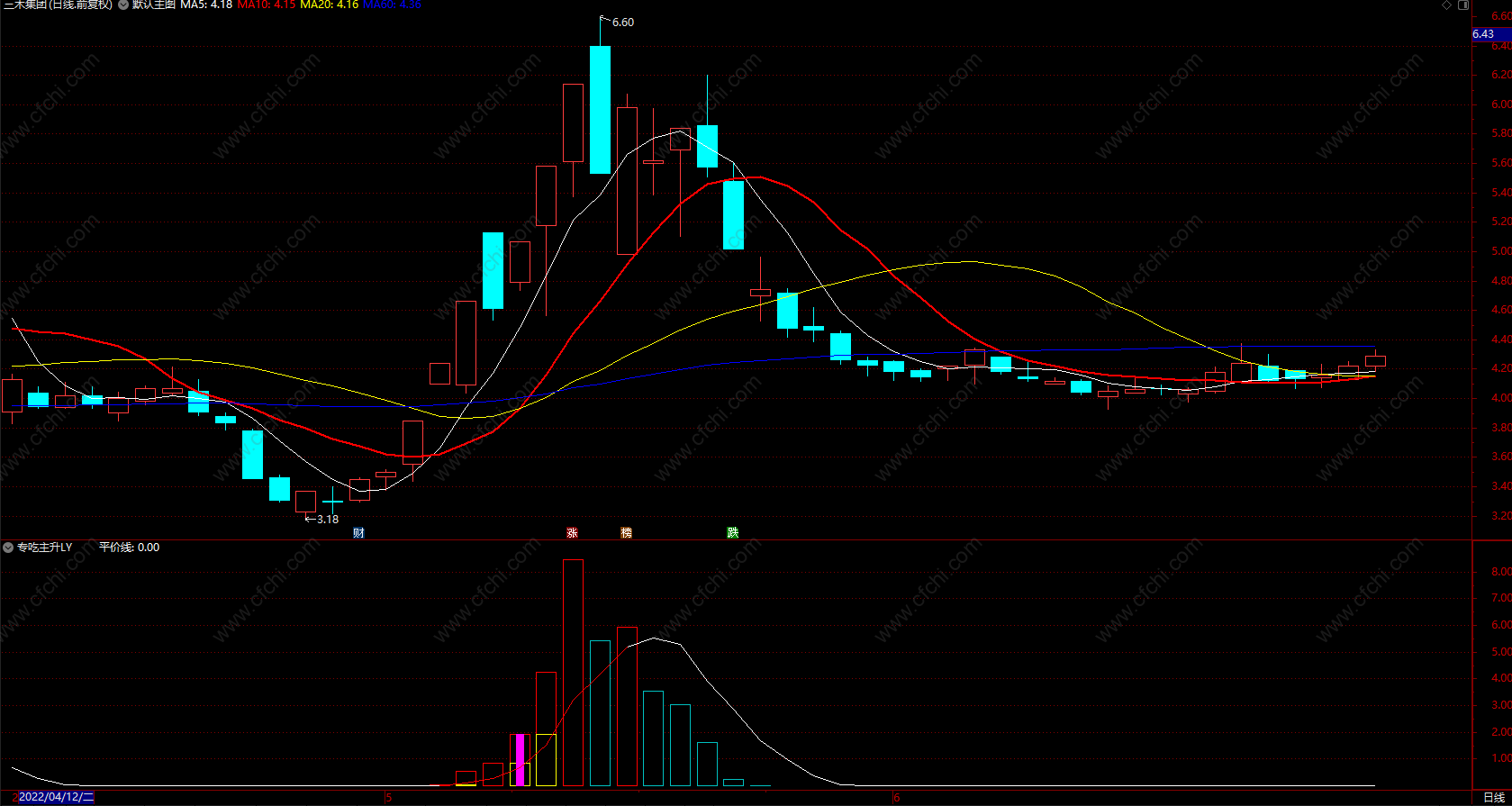This screenshot has height=806, width=1512.
Task: Click the 4.00 tick on price axis
Action: click(x=1501, y=398)
